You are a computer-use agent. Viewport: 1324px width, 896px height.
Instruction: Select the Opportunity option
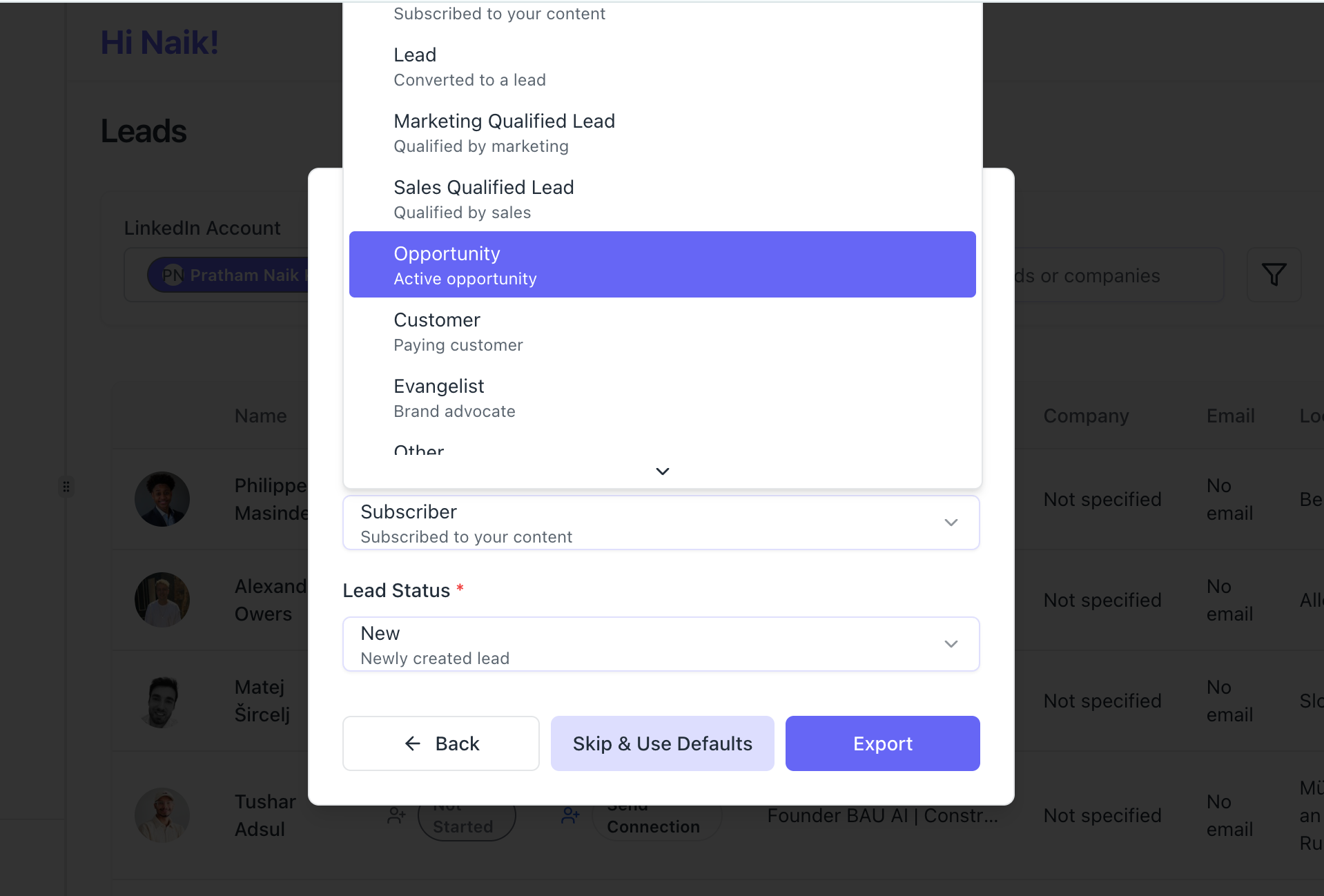[662, 265]
